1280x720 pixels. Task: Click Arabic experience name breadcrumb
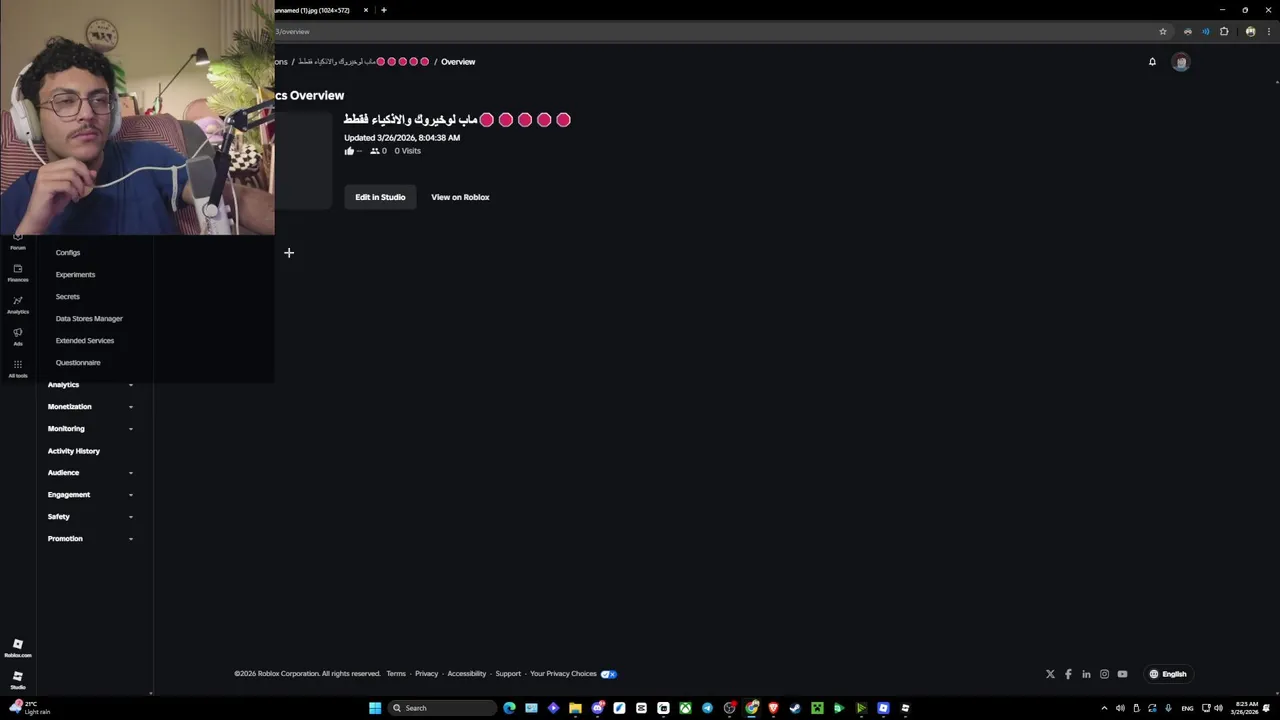tap(364, 62)
